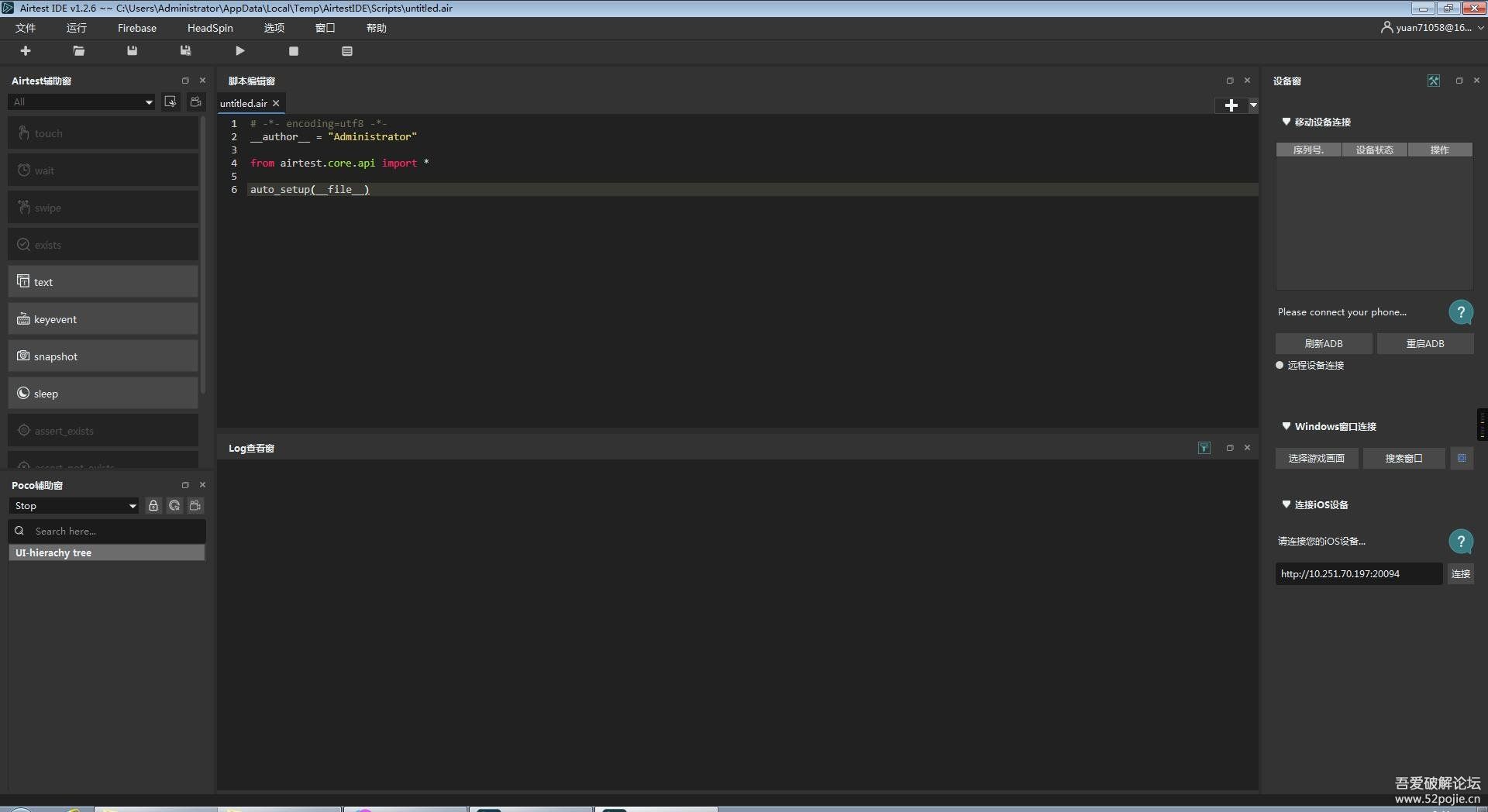Click the 重启ADB button
Viewport: 1488px width, 812px height.
coord(1424,343)
